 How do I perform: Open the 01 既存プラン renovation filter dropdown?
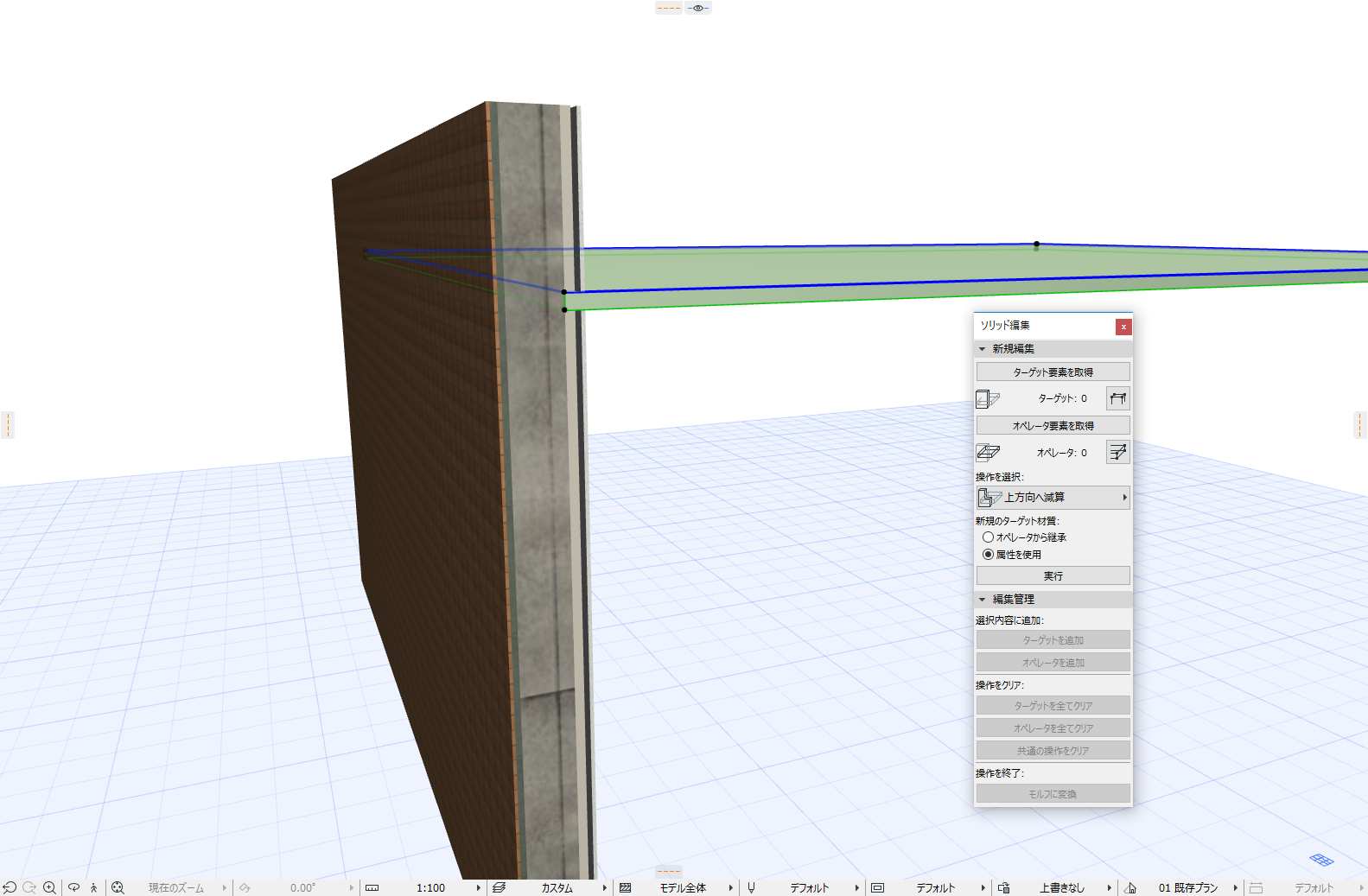(x=1236, y=887)
